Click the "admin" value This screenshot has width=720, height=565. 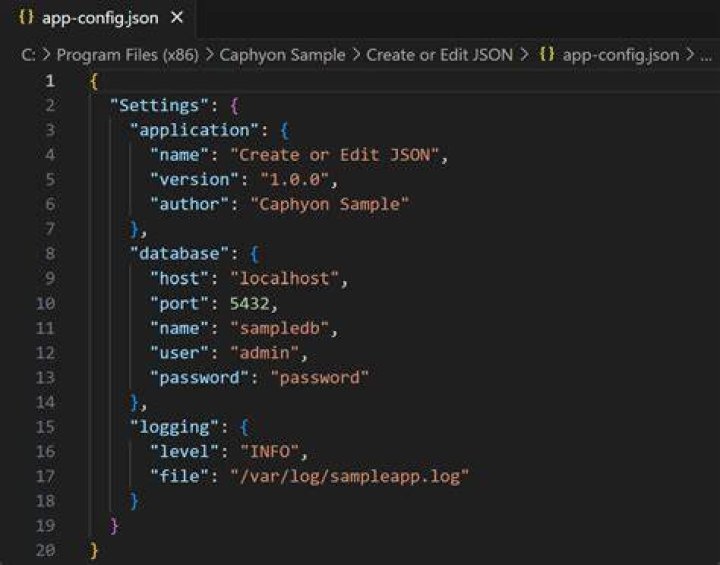(264, 353)
